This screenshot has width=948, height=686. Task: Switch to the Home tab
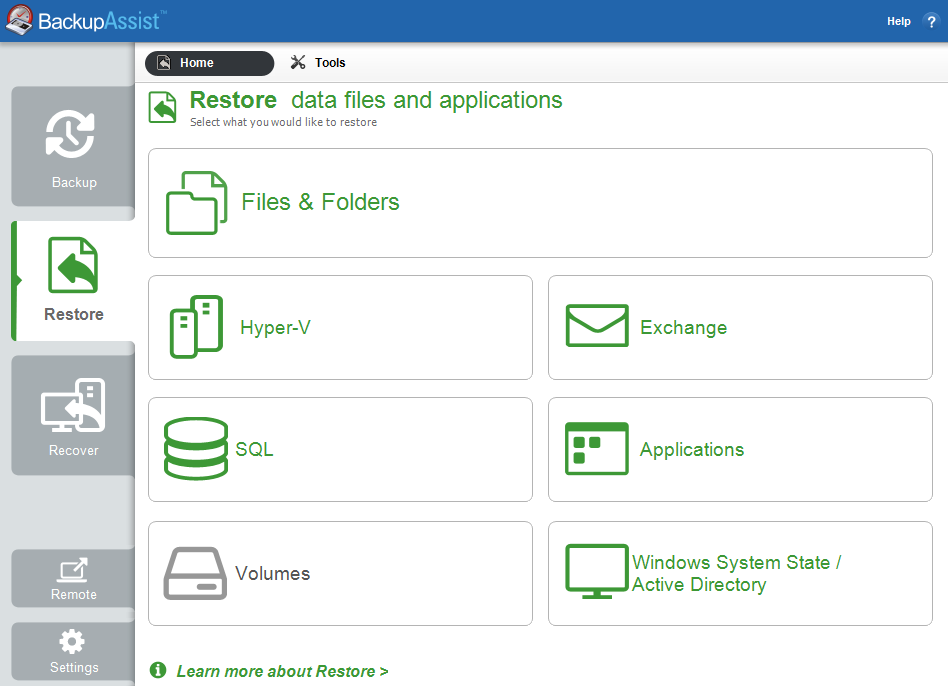209,63
